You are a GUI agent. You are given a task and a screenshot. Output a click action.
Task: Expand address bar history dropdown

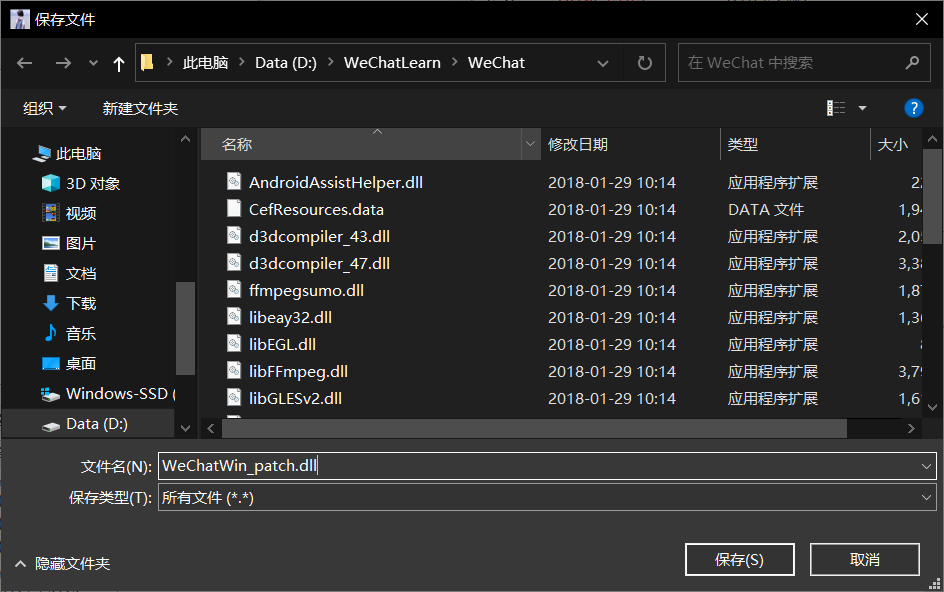click(x=603, y=63)
